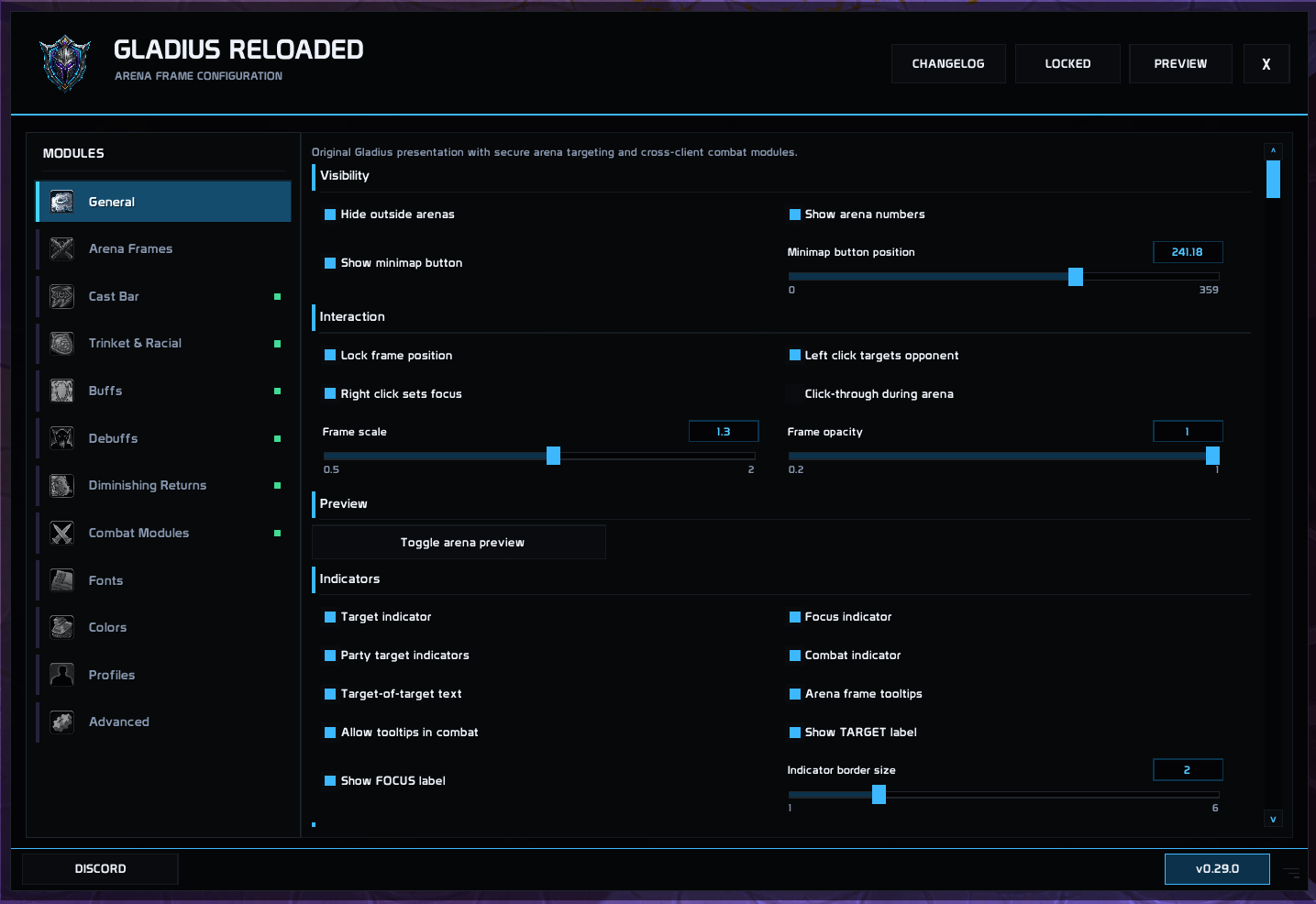Close the configuration window with X
The image size is (1316, 904).
click(1266, 64)
